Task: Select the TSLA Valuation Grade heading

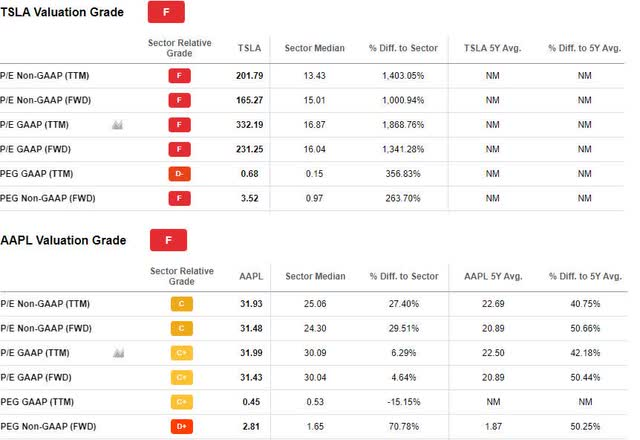Action: pos(62,12)
